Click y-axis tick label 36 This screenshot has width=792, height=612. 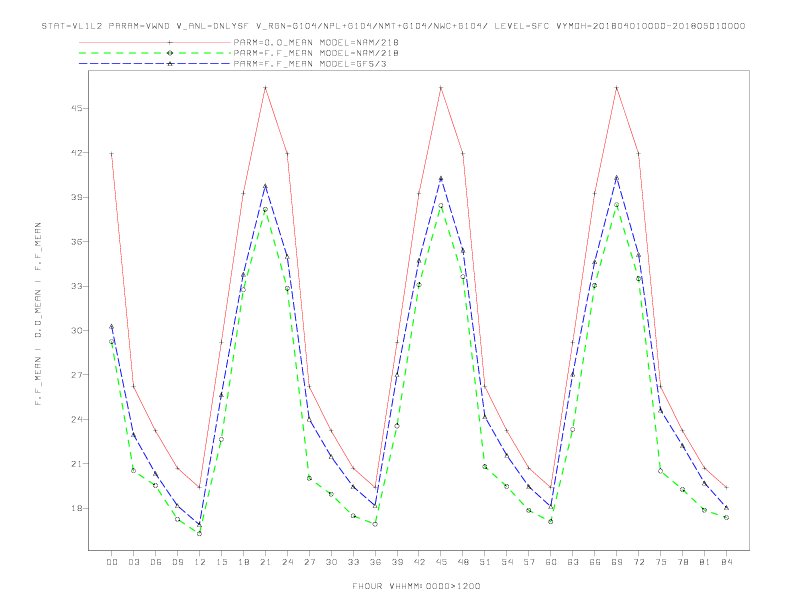(x=77, y=241)
